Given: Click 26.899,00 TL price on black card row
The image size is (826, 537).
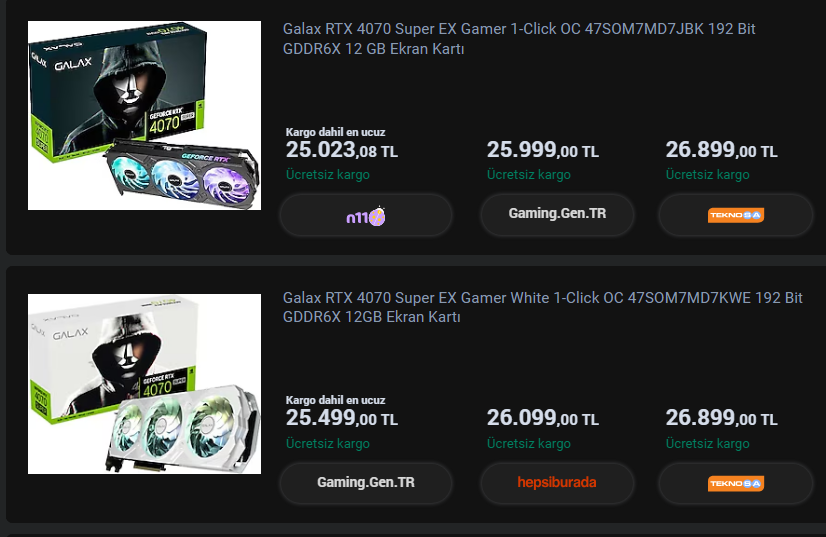Looking at the screenshot, I should click(x=721, y=151).
